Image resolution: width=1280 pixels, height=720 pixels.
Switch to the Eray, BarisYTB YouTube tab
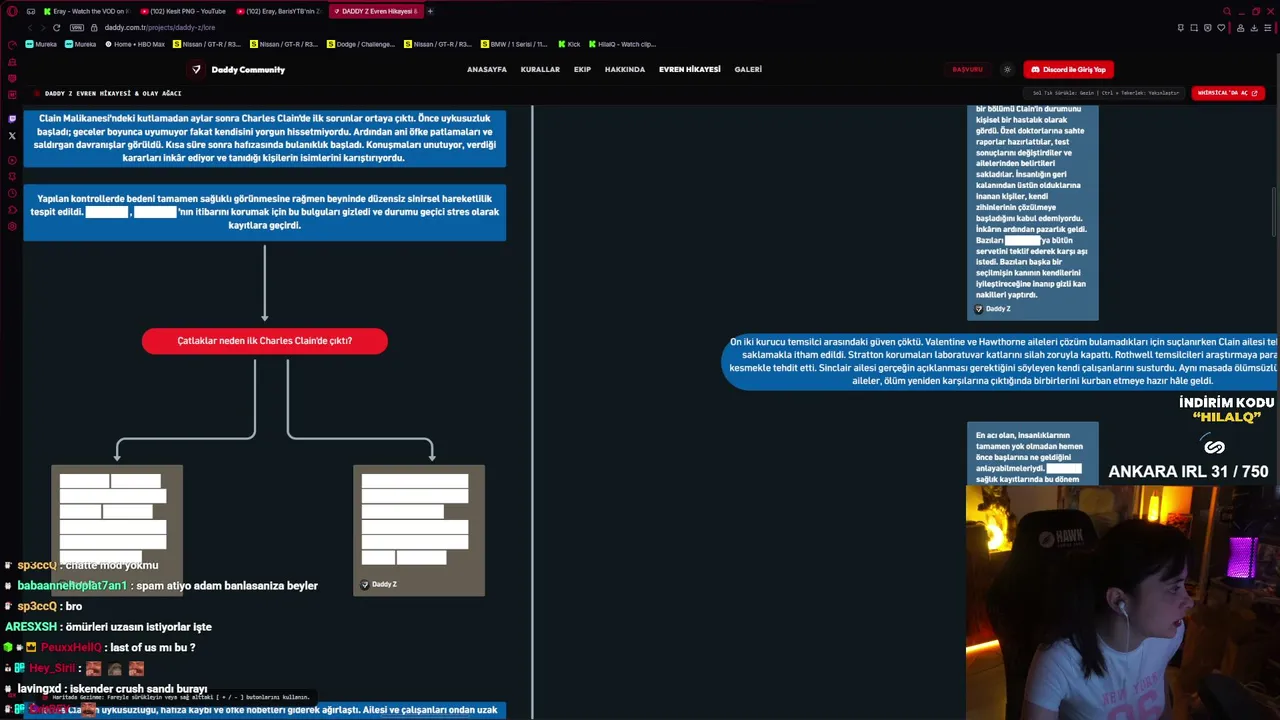pyautogui.click(x=279, y=11)
